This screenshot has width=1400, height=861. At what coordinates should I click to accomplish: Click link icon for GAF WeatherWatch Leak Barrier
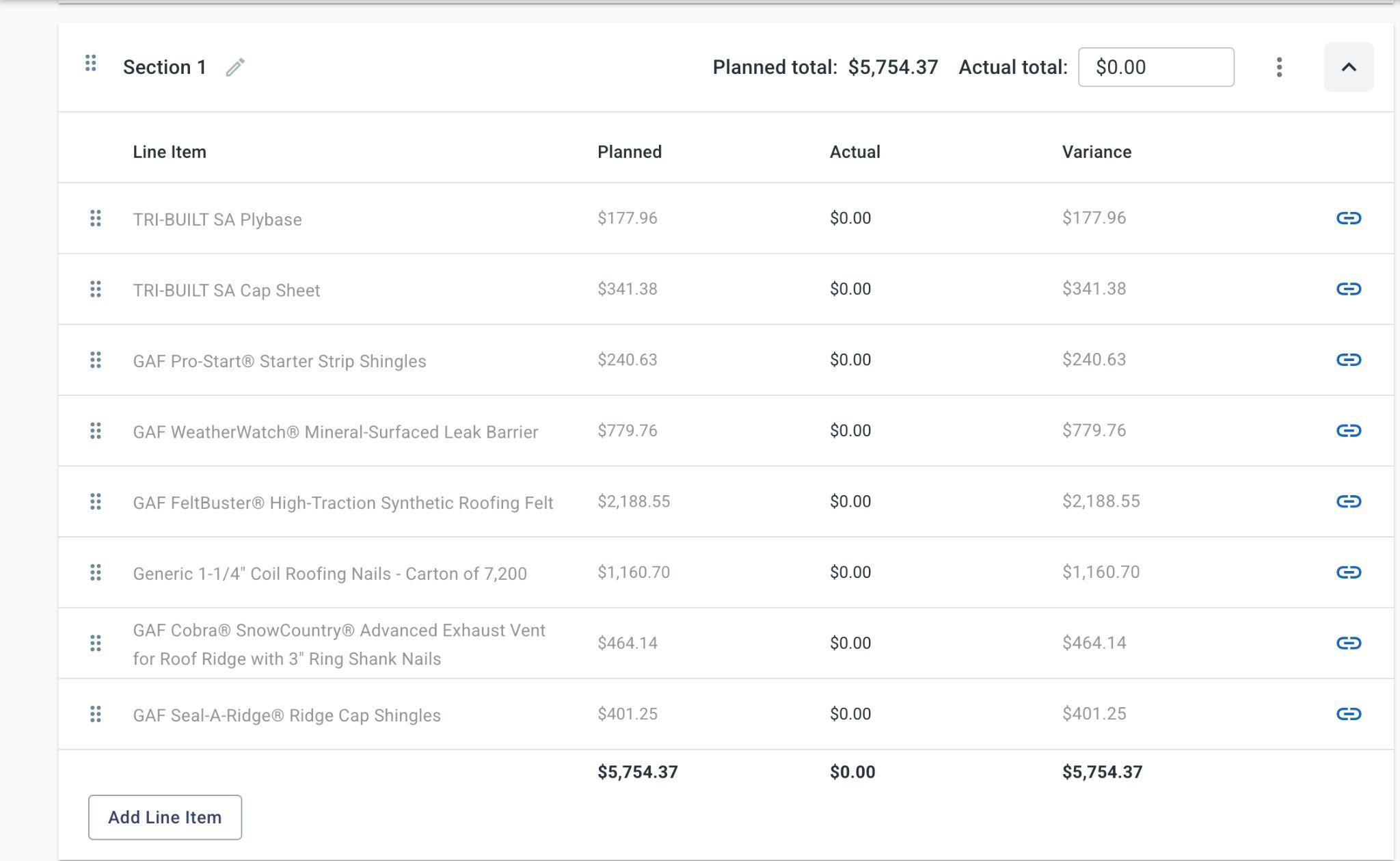click(x=1348, y=431)
